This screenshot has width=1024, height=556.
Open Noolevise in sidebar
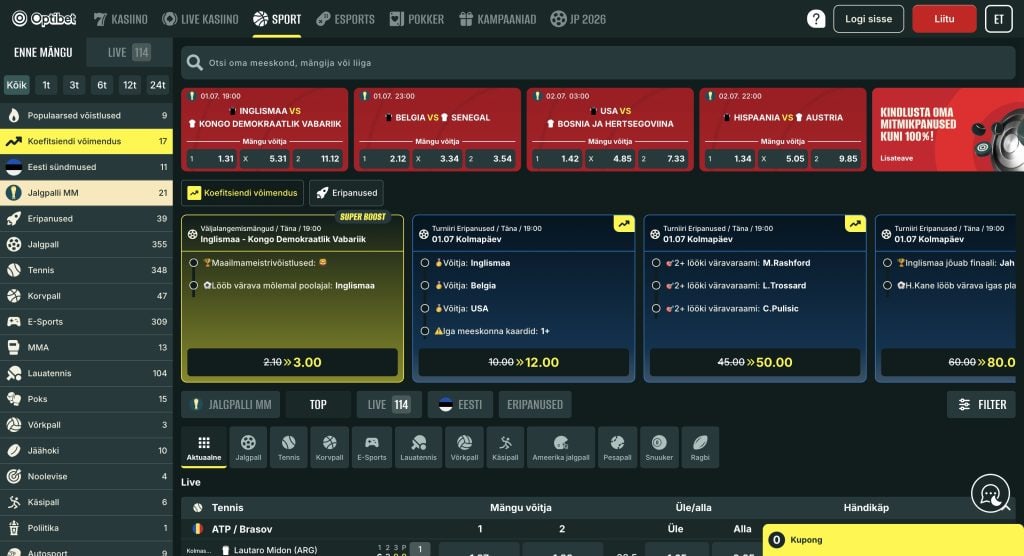coord(86,476)
